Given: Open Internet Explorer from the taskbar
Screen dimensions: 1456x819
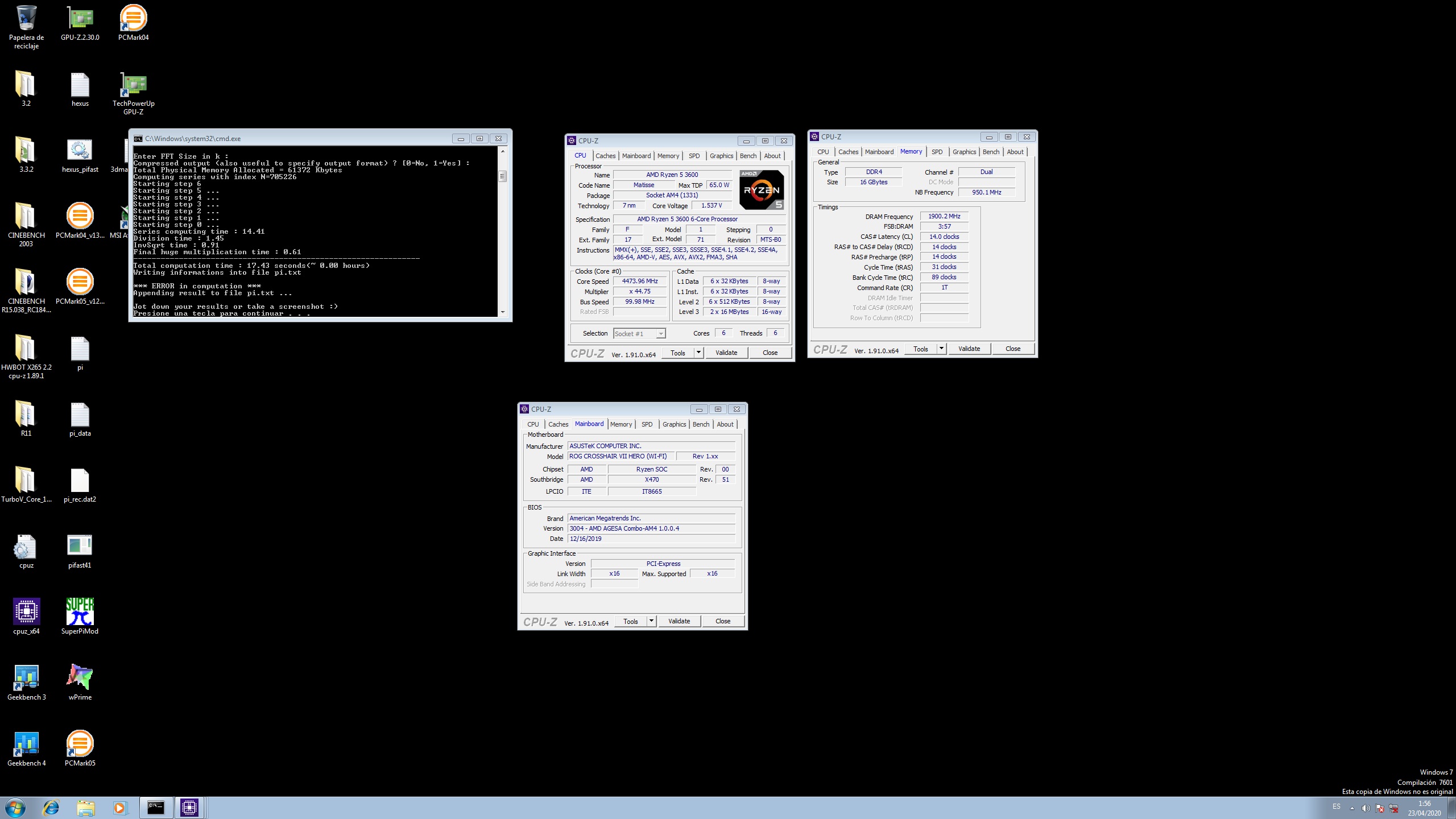Looking at the screenshot, I should tap(51, 808).
